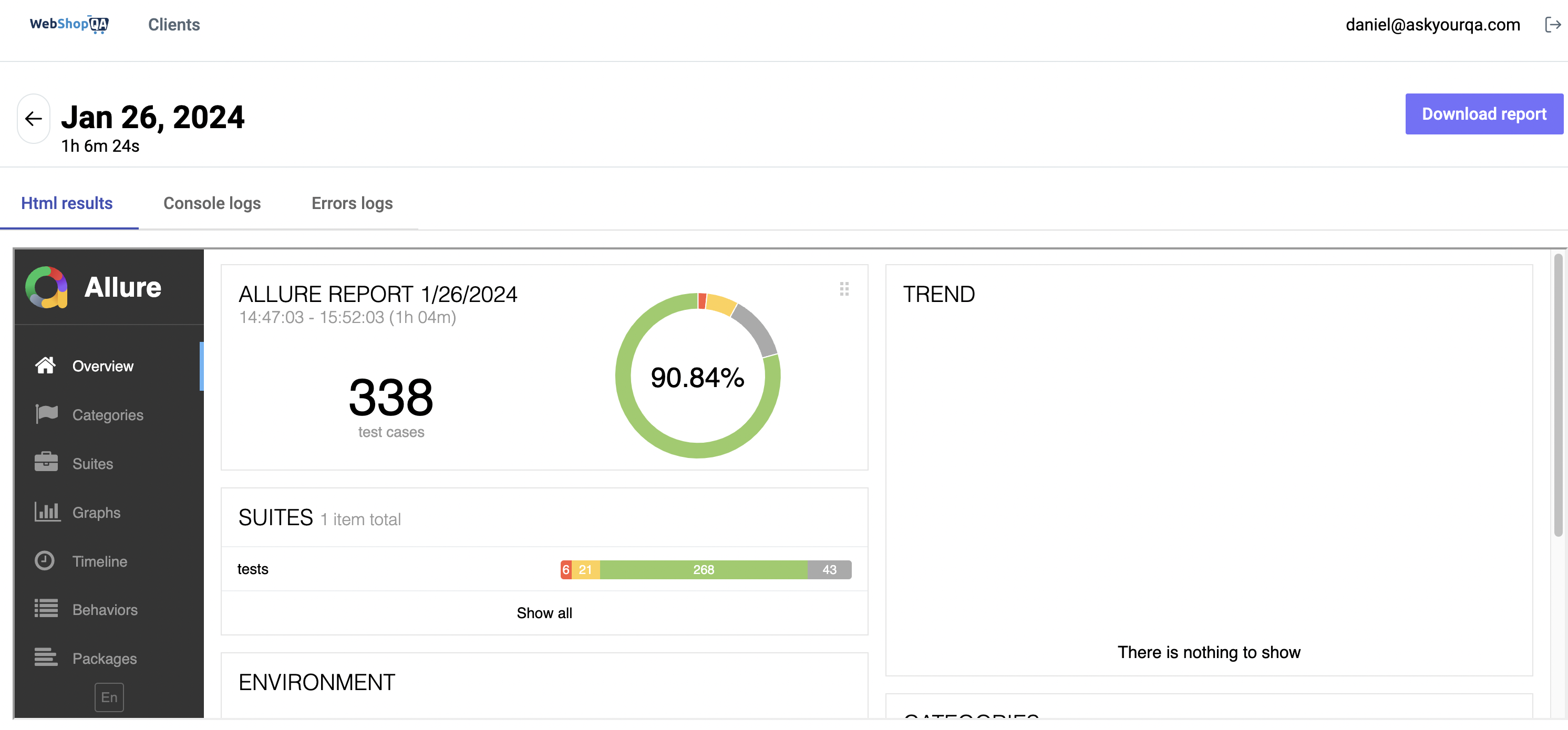
Task: Click the Allure title text
Action: click(123, 287)
